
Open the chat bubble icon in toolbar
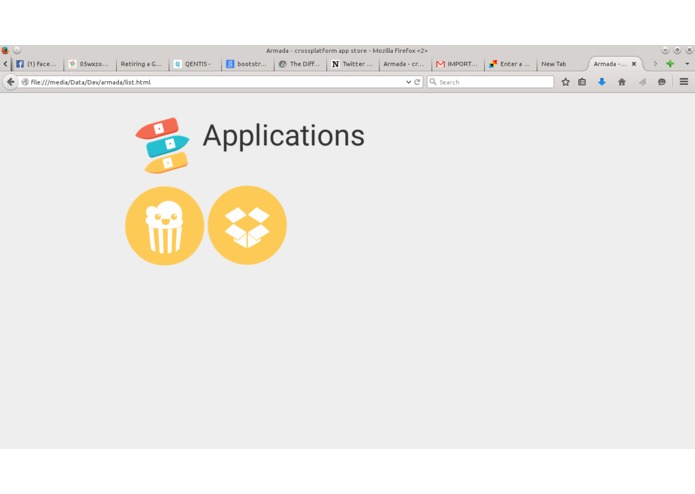[662, 82]
